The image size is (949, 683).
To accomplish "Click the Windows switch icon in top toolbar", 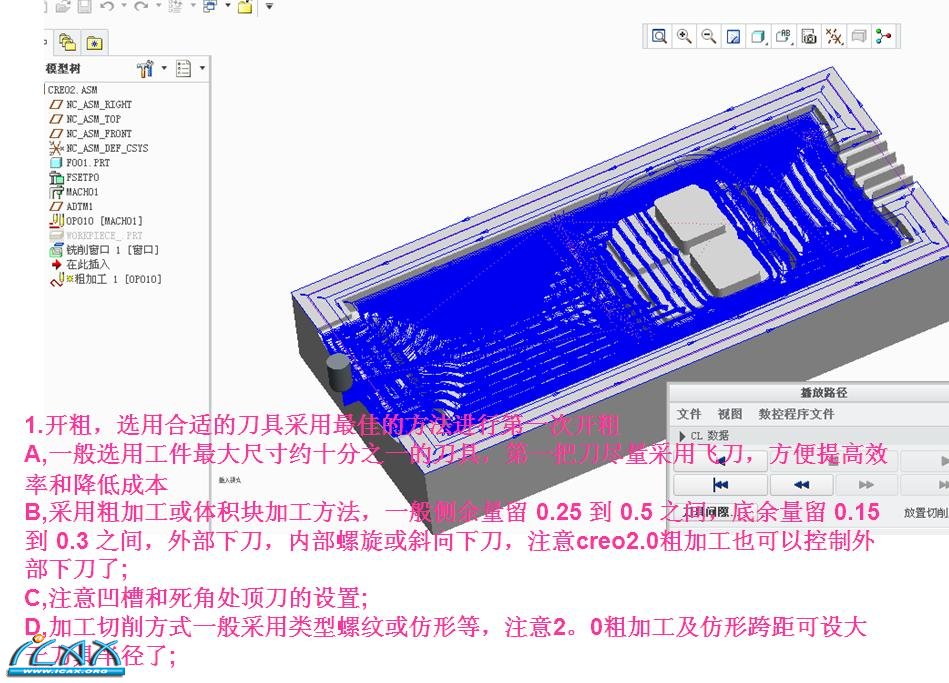I will coord(209,6).
